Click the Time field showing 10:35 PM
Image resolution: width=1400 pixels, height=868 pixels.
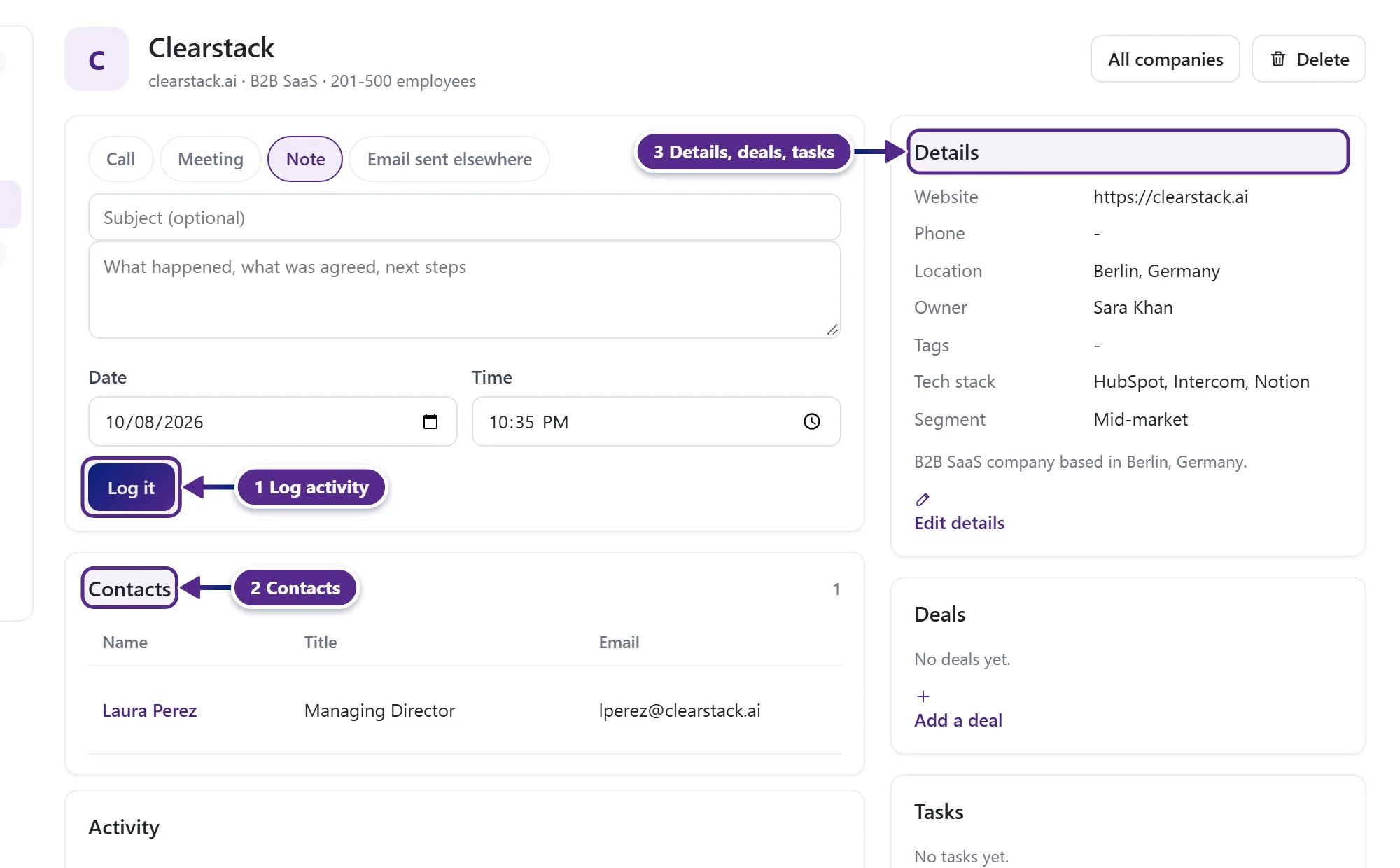(657, 421)
